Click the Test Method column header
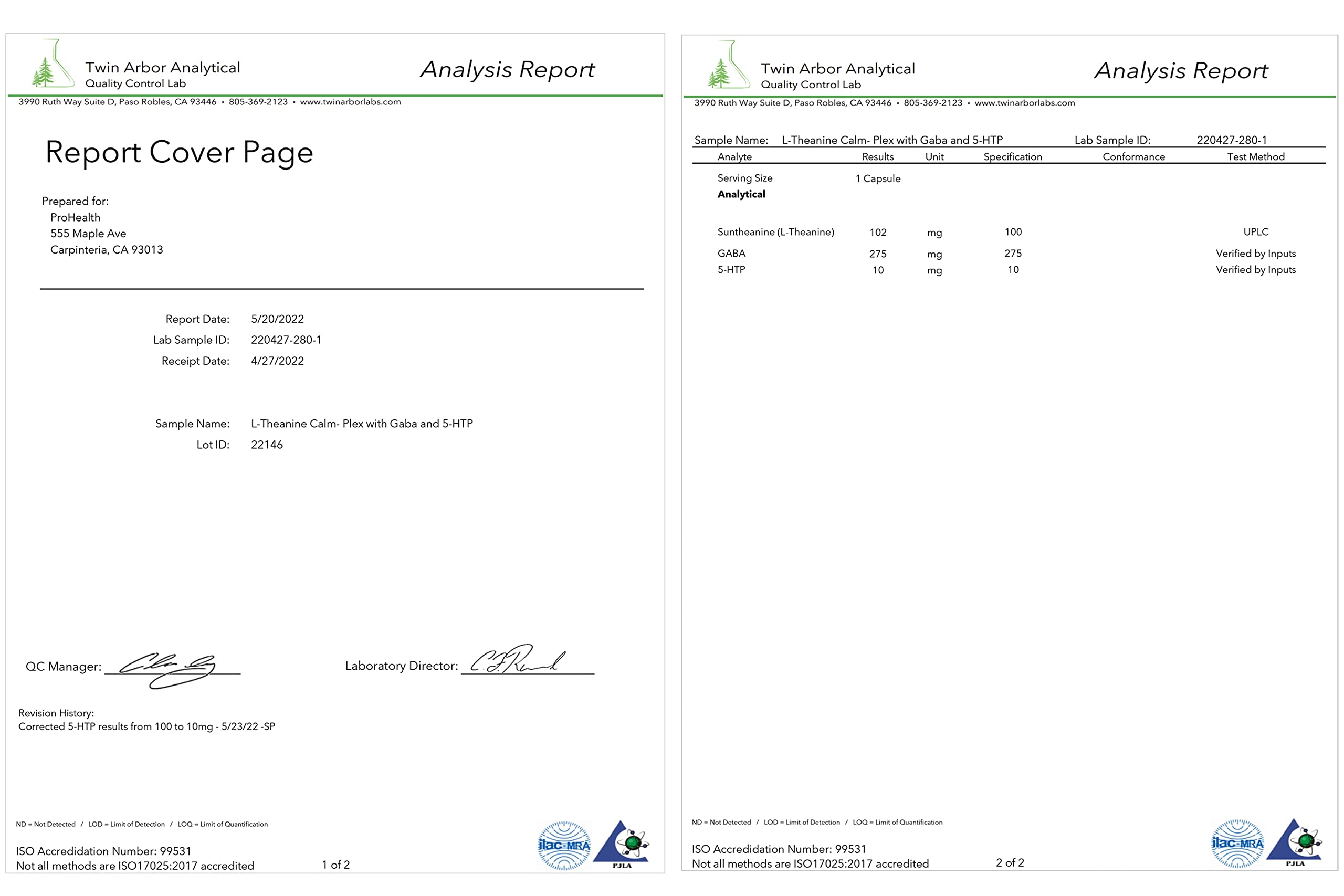Viewport: 1344px width, 896px height. pos(1255,156)
